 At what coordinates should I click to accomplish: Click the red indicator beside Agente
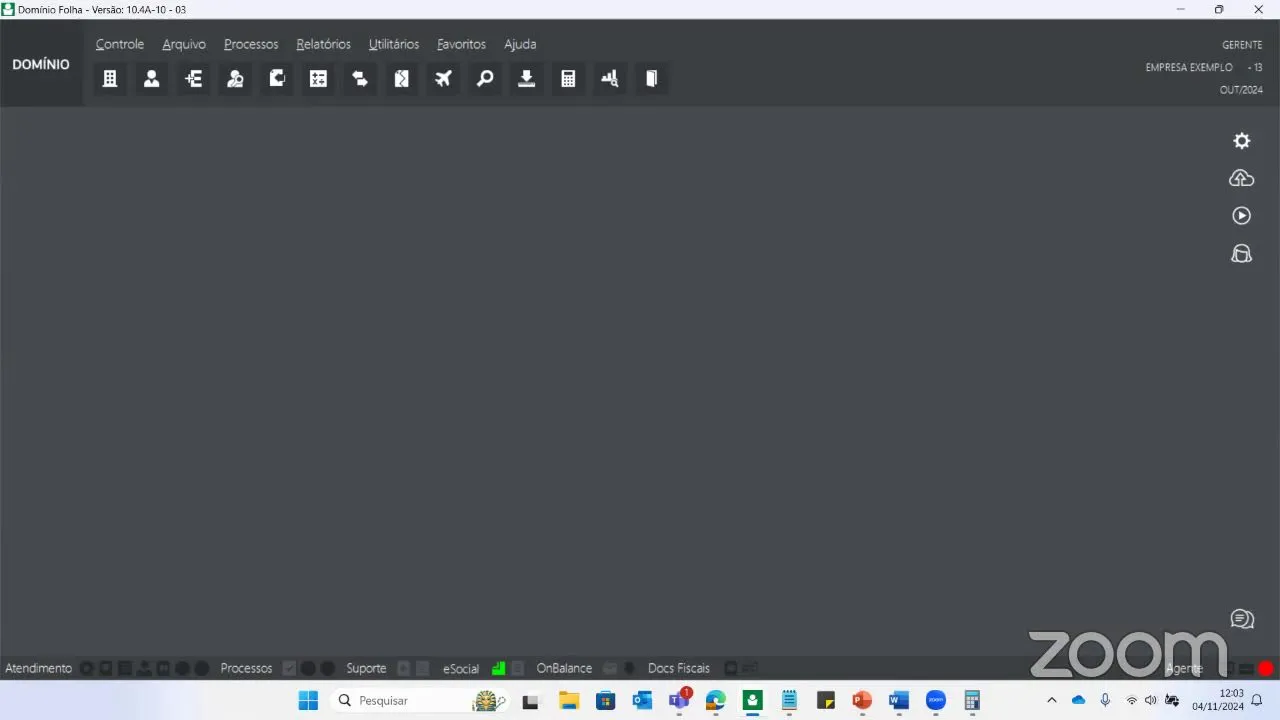pos(1266,668)
